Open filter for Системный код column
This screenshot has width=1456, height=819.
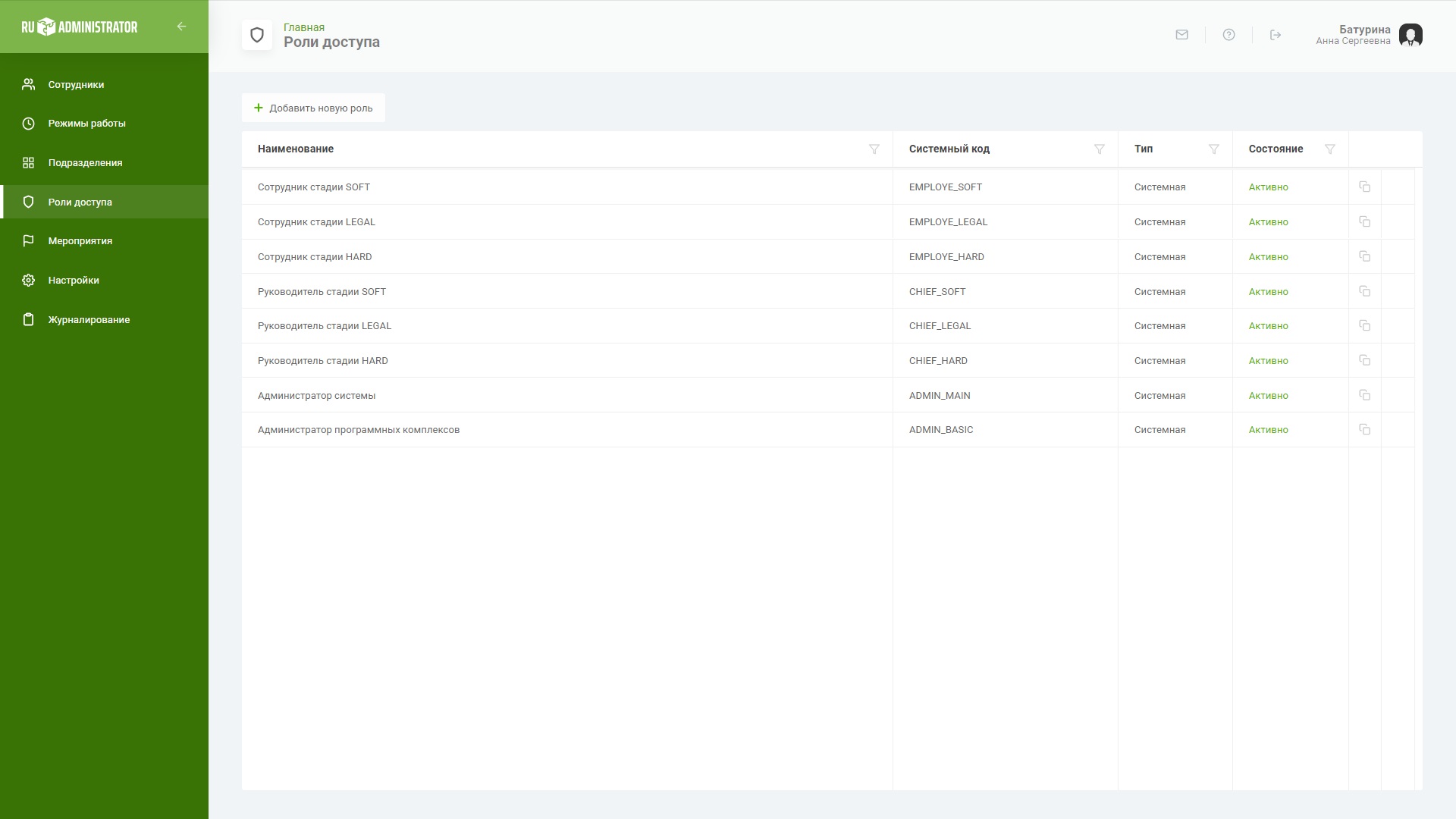click(1099, 149)
